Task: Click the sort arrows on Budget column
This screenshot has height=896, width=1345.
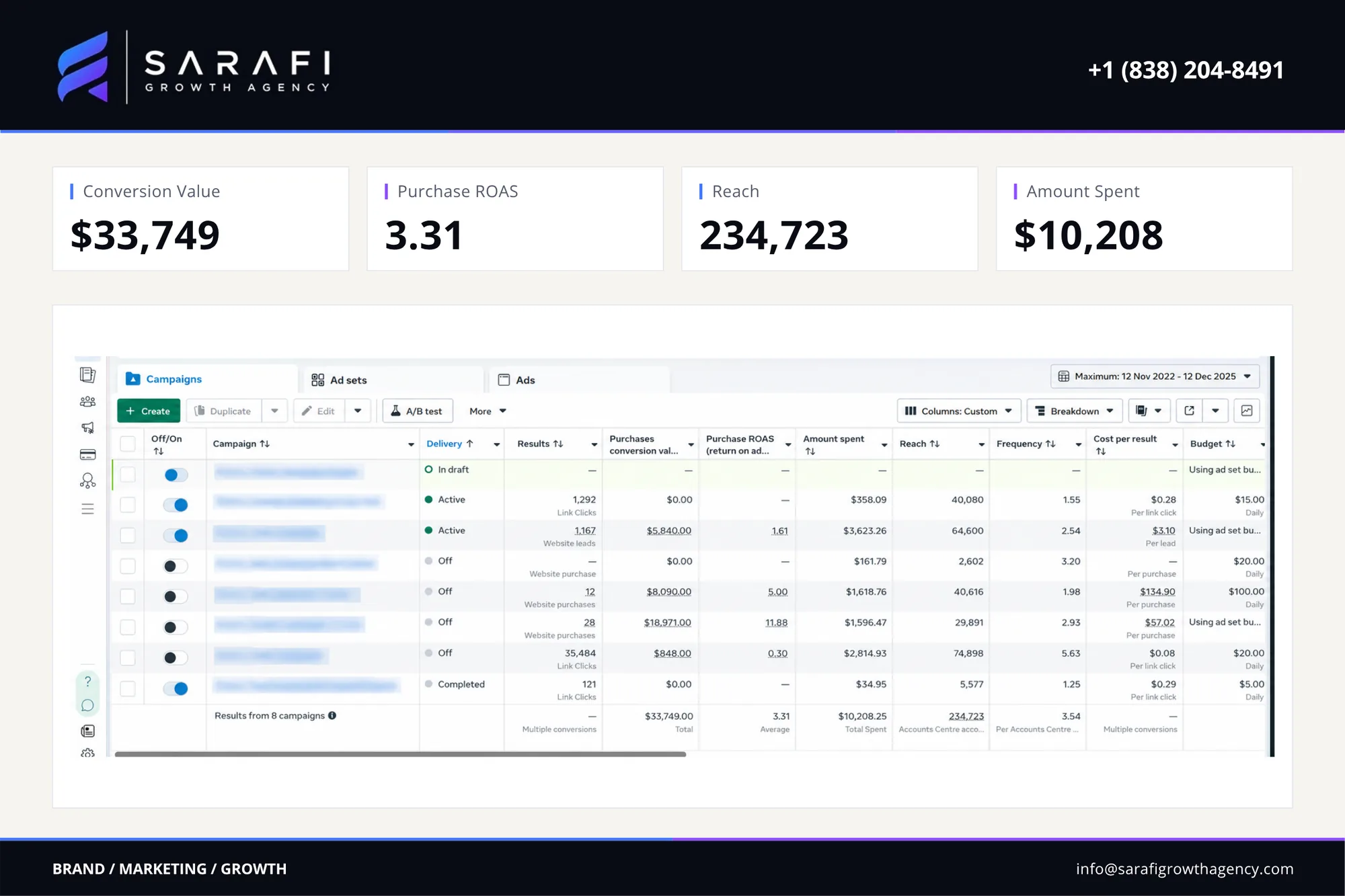Action: click(x=1231, y=444)
